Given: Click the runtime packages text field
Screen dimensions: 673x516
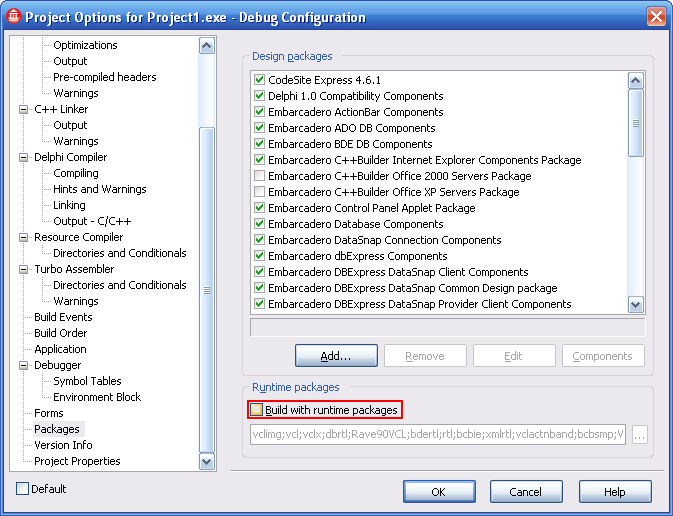Looking at the screenshot, I should point(438,434).
